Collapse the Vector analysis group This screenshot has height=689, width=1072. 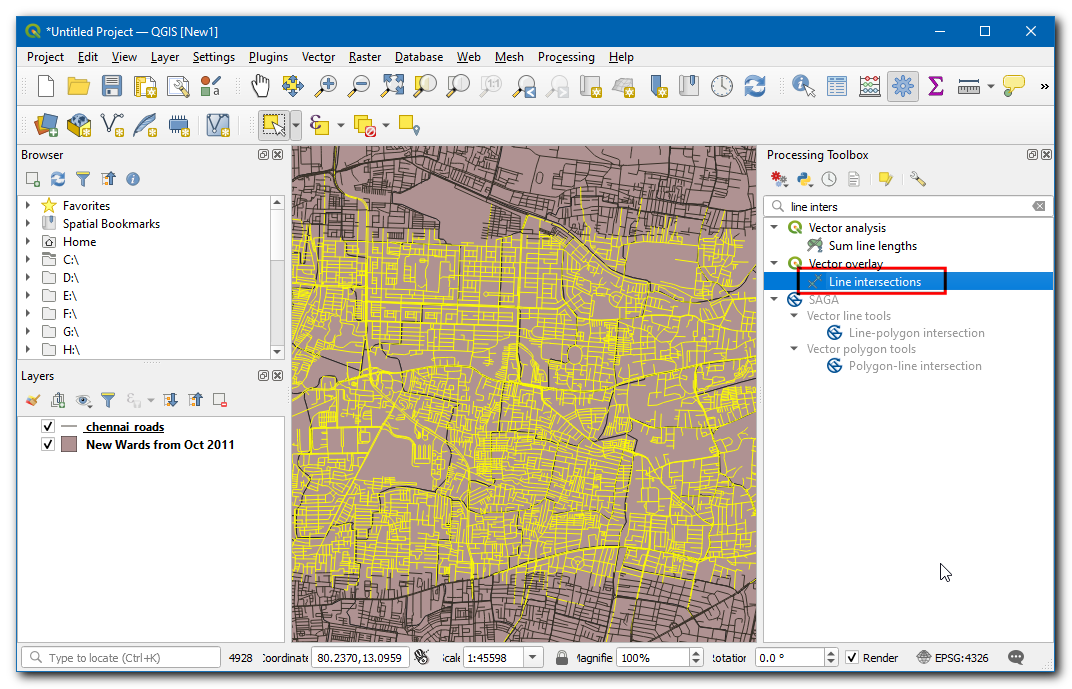click(x=775, y=228)
